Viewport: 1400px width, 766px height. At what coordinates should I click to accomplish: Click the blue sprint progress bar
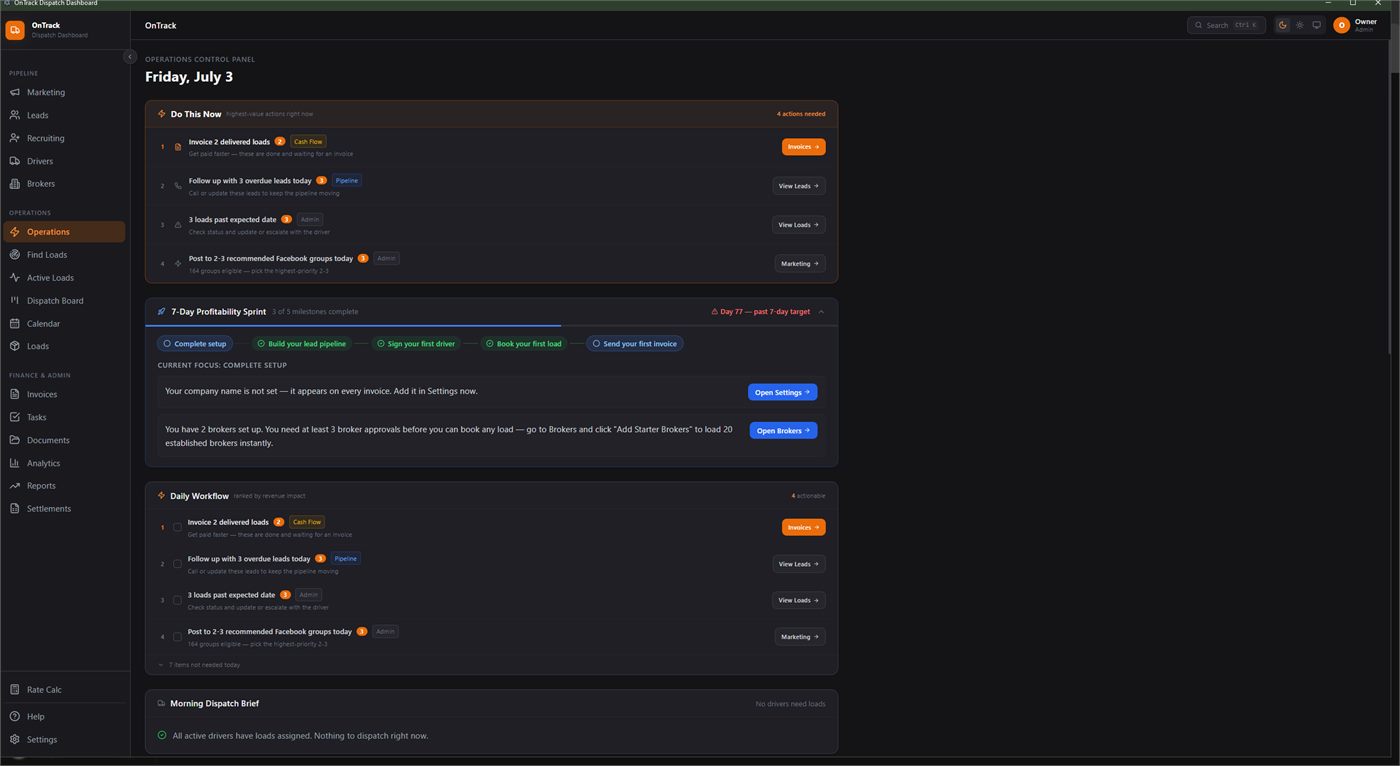pyautogui.click(x=353, y=326)
